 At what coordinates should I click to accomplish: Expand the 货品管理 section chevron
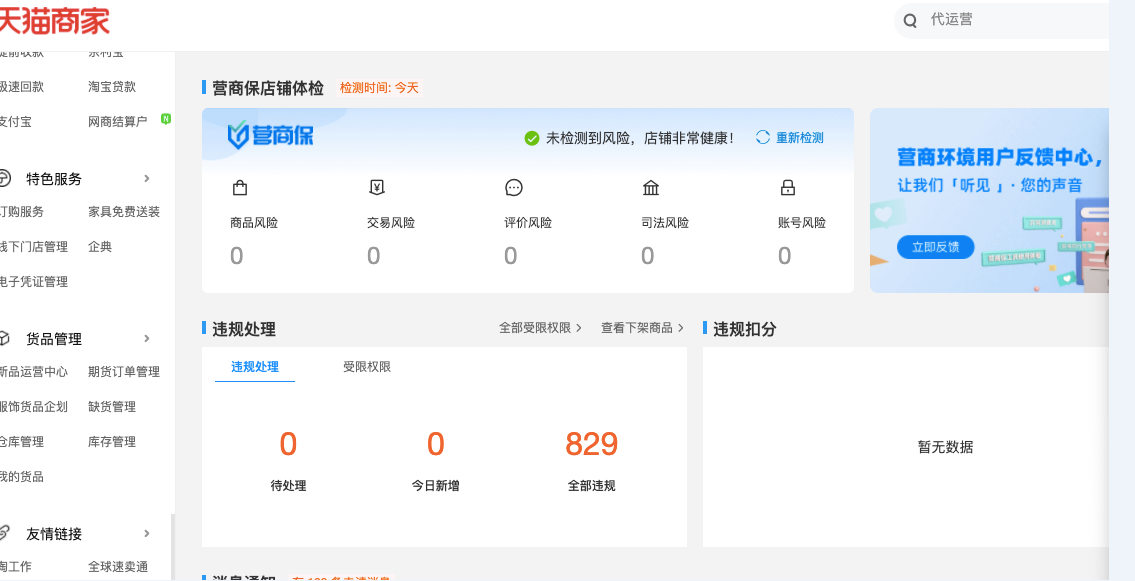[147, 338]
